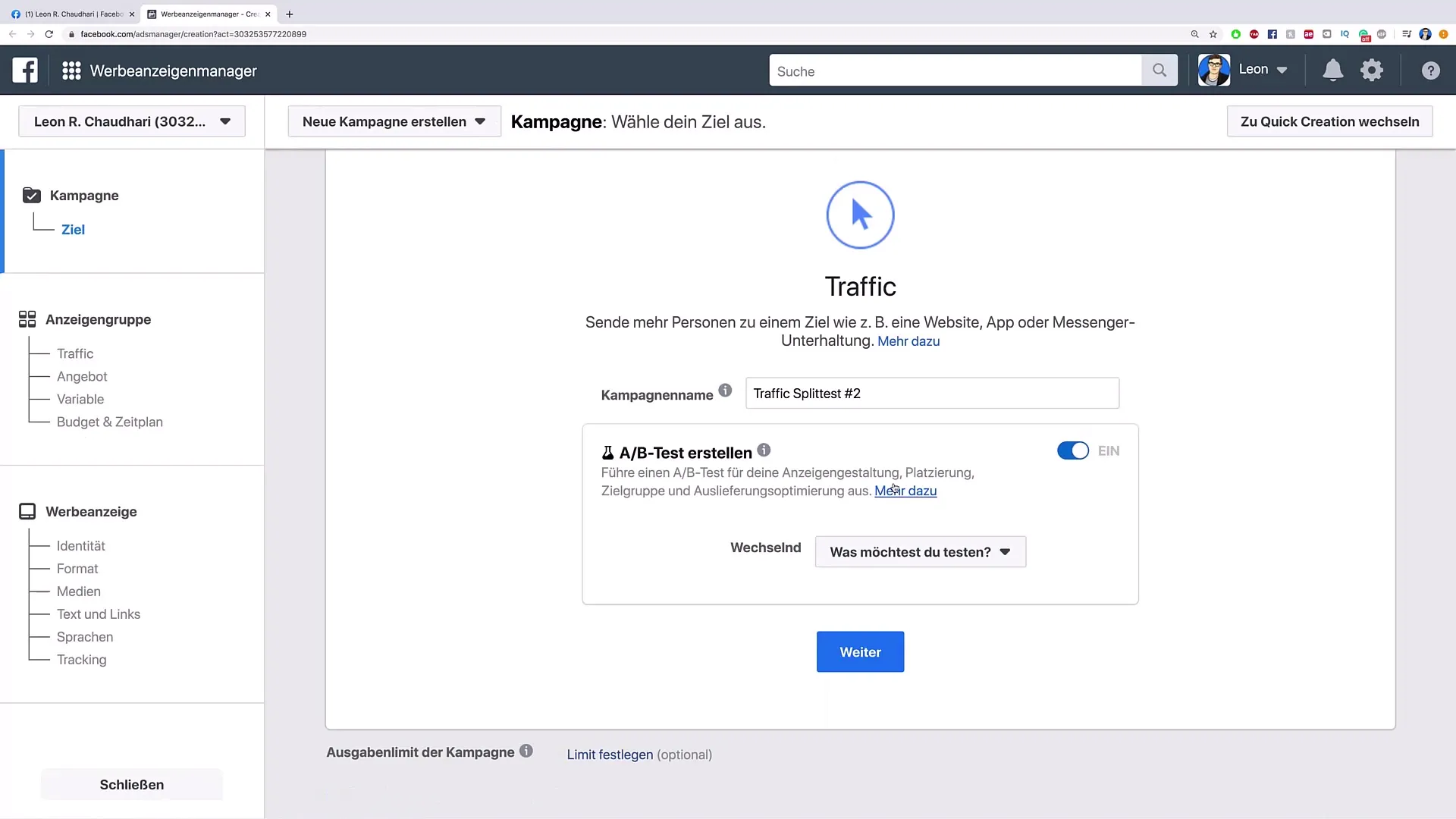Click the Werbeanzeige icon in sidebar
Viewport: 1456px width, 819px height.
(27, 512)
